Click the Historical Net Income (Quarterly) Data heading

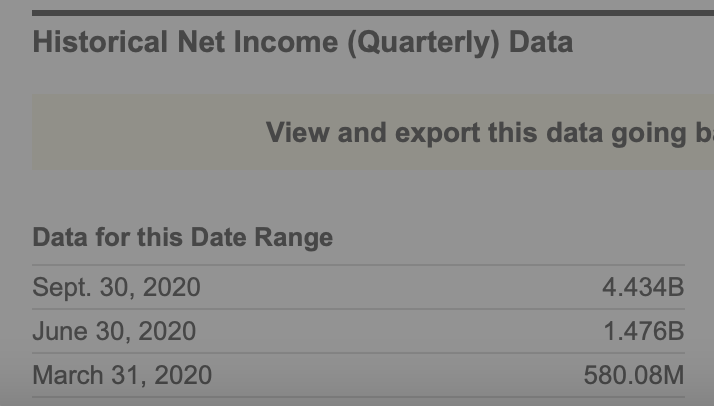click(302, 43)
